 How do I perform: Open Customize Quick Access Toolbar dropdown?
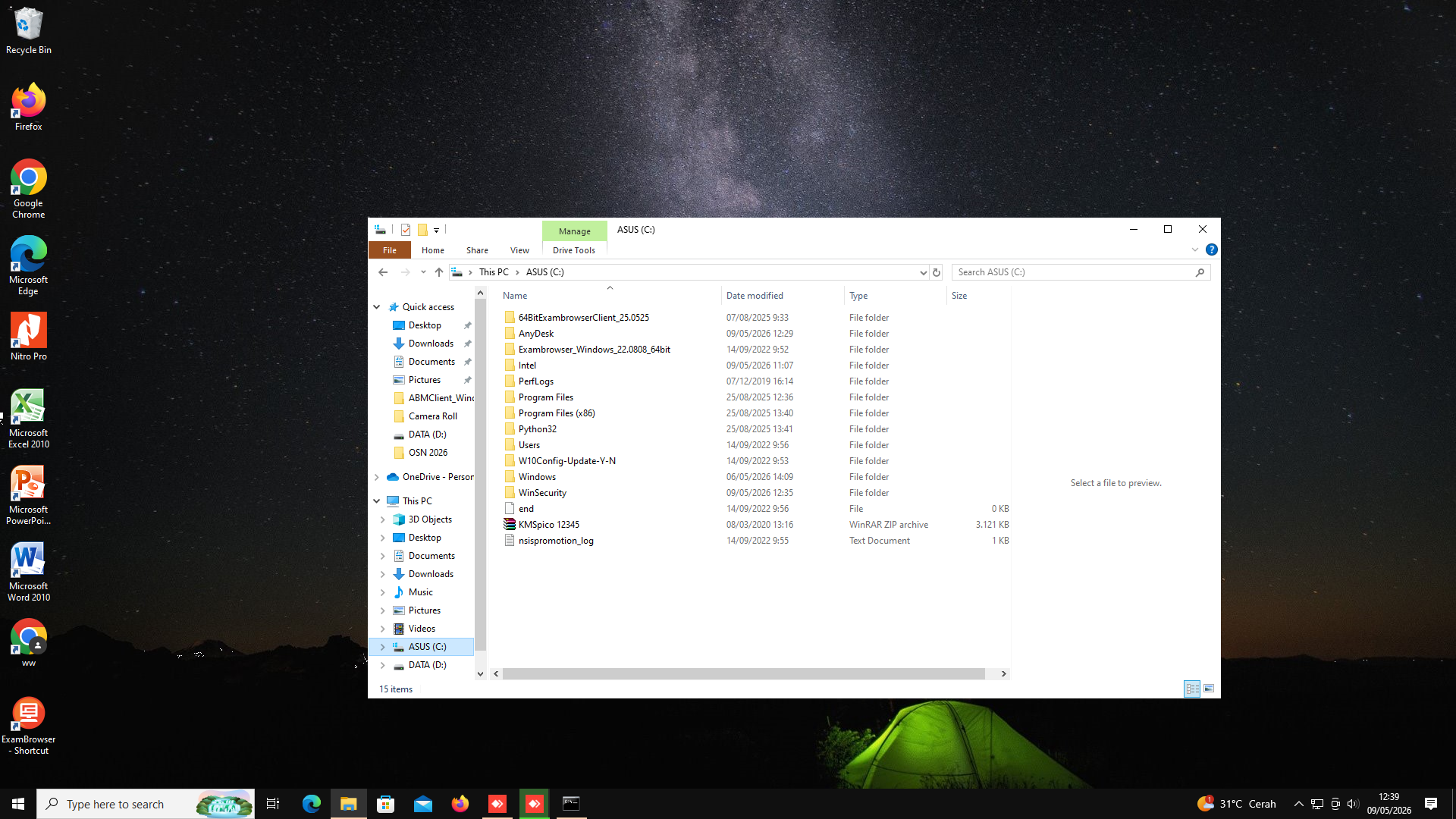436,230
